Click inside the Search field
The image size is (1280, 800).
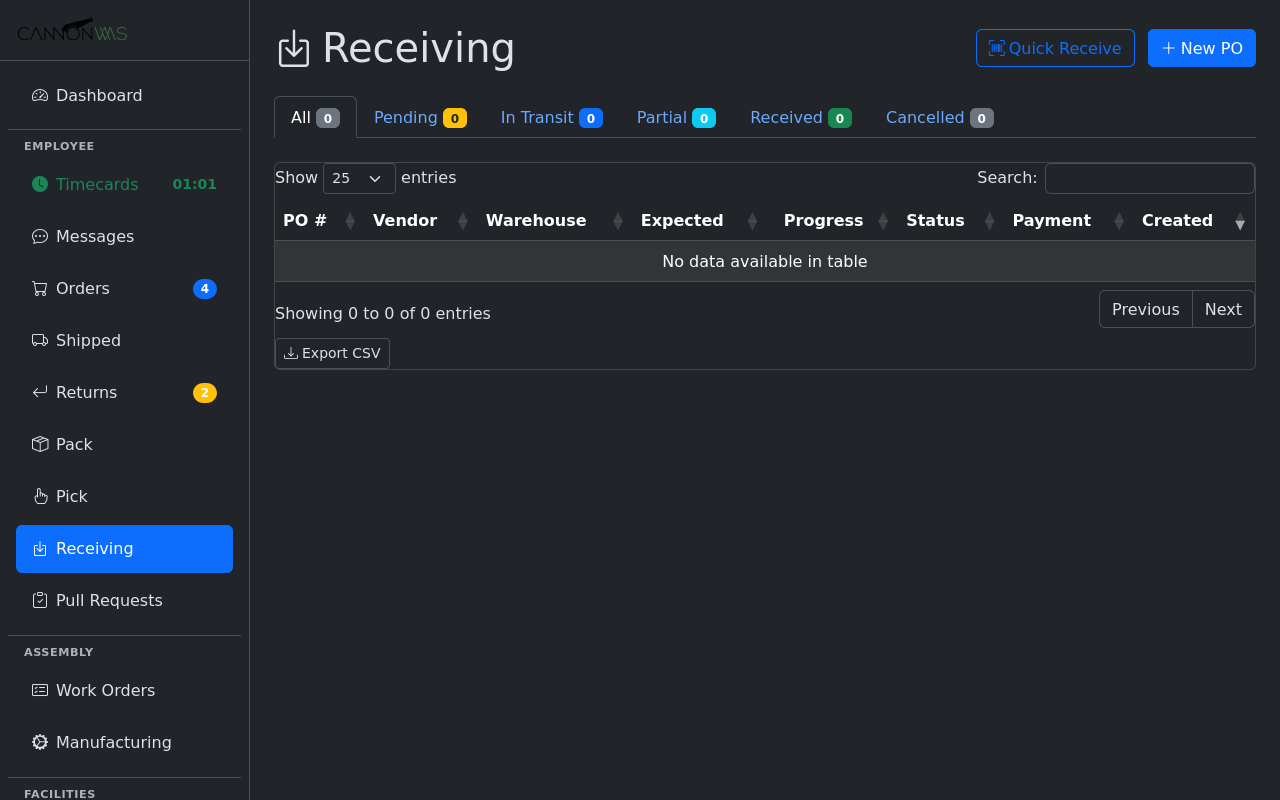[1150, 178]
